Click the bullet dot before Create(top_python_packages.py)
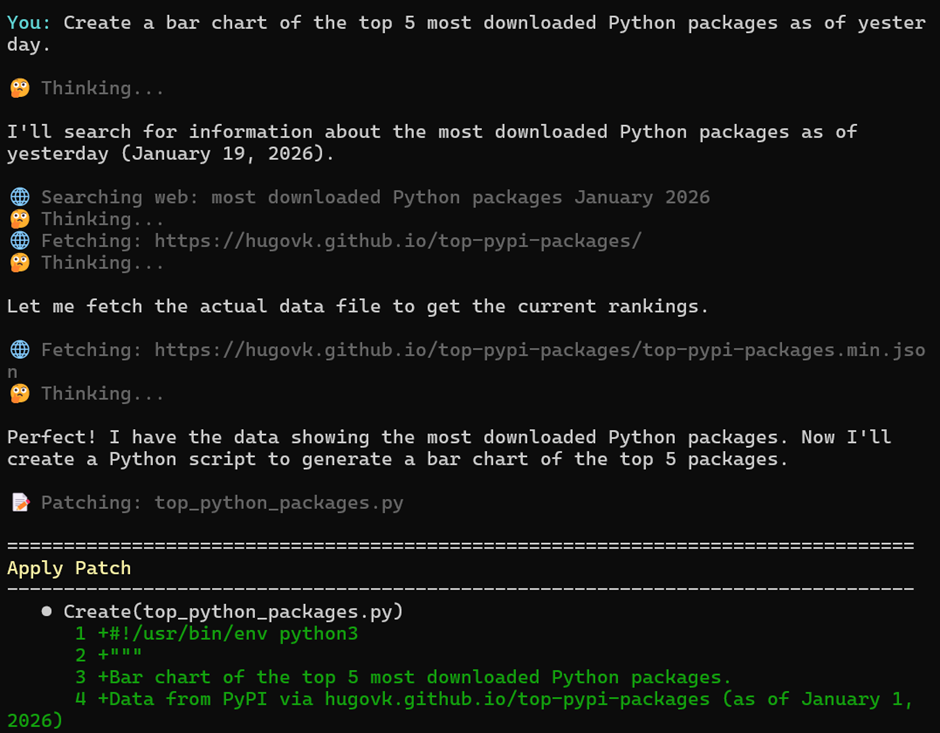This screenshot has width=940, height=733. 47,611
